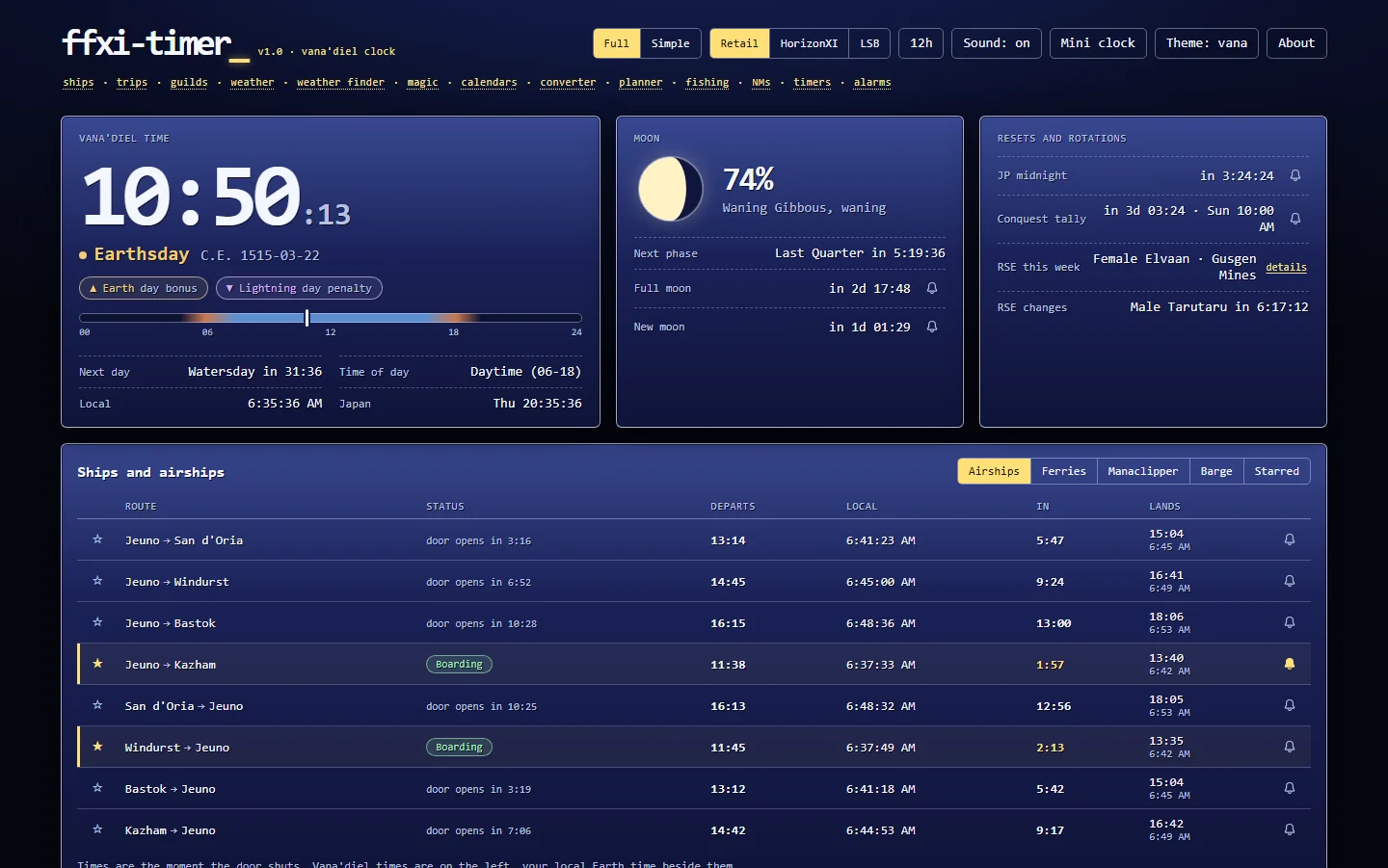Click the Lightning day penalty badge

click(x=299, y=288)
